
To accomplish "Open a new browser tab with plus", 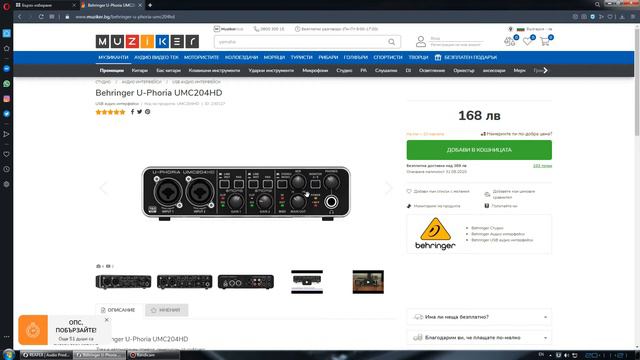I will (150, 5).
